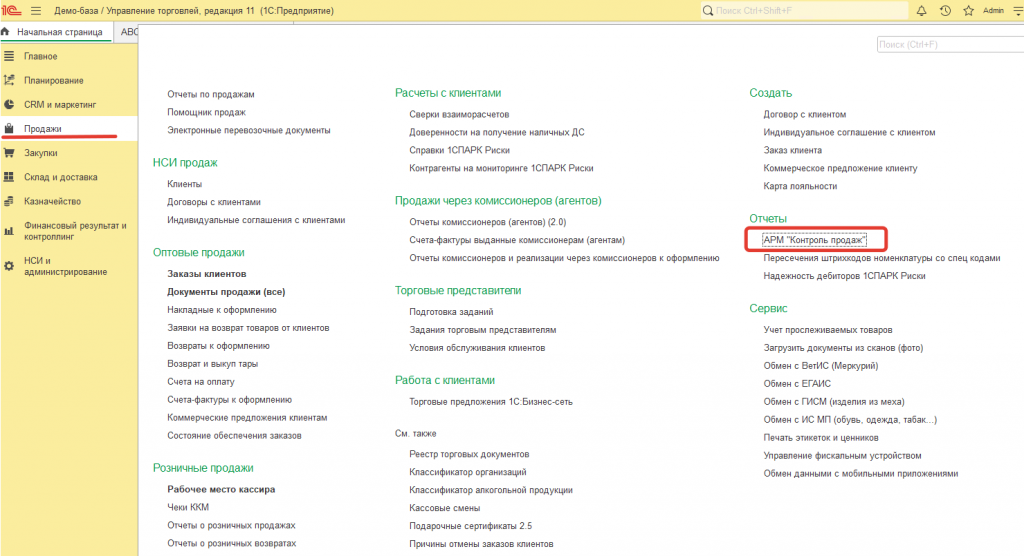Open notifications bell icon
This screenshot has width=1024, height=556.
(921, 10)
